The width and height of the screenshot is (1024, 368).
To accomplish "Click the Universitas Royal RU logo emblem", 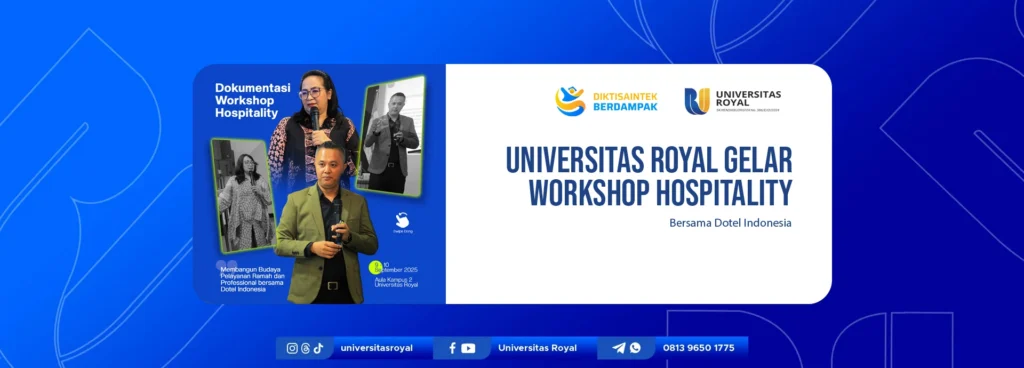I will [697, 101].
